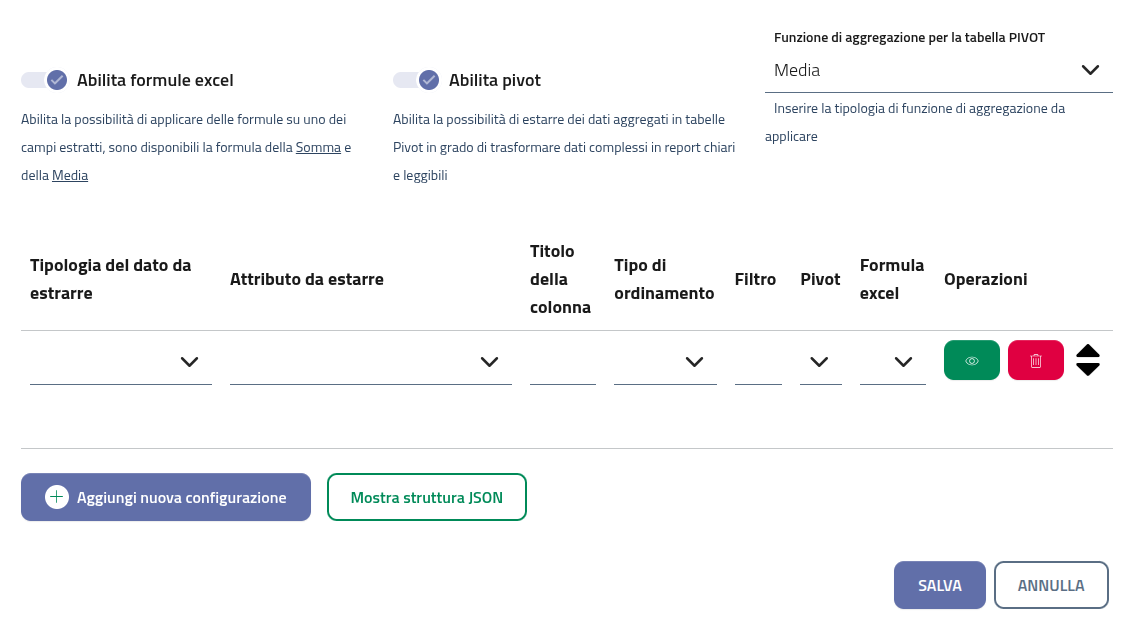Click the Somma formula link
This screenshot has width=1134, height=622.
(x=318, y=148)
